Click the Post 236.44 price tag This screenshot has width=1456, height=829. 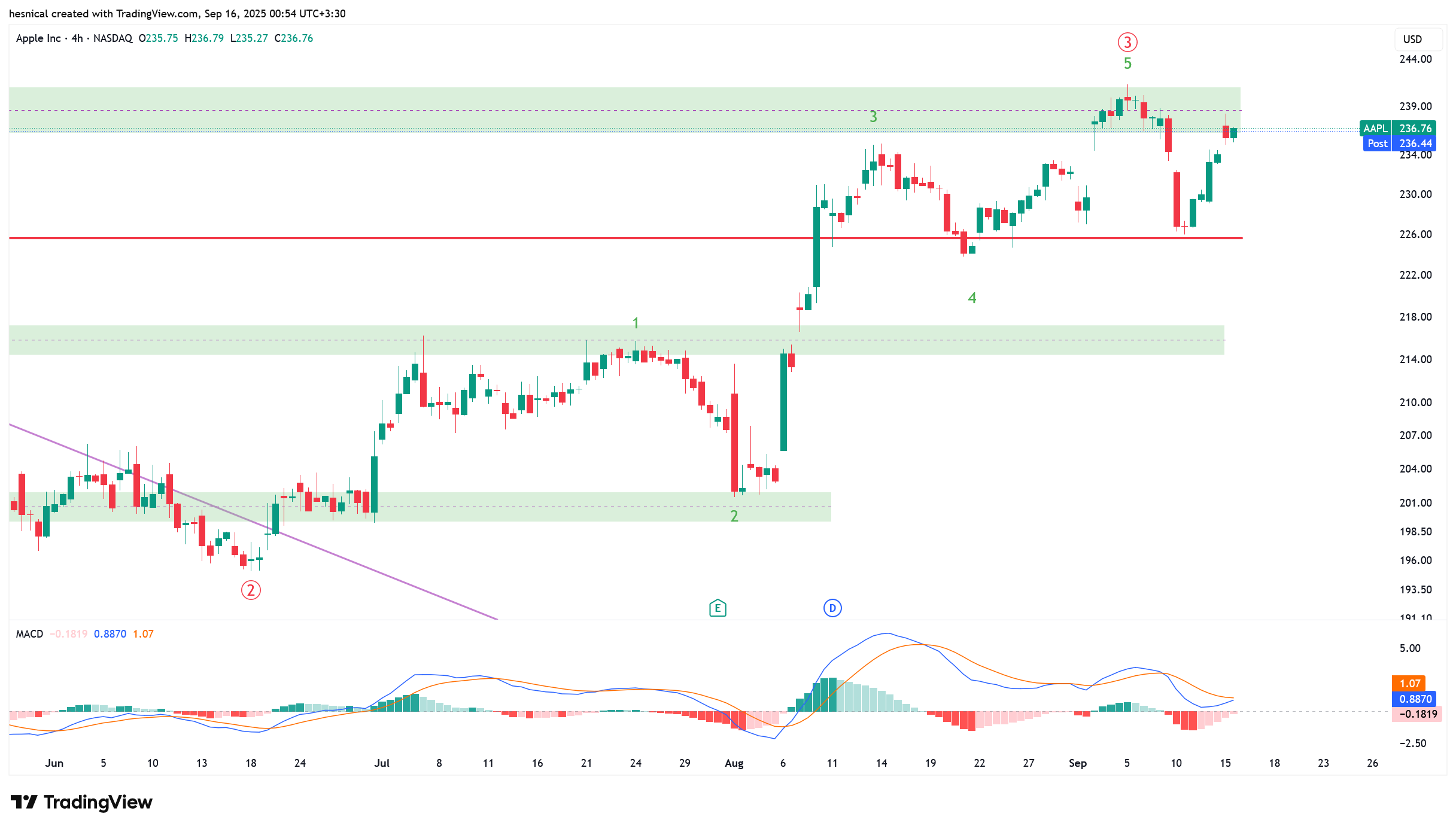pyautogui.click(x=1399, y=144)
